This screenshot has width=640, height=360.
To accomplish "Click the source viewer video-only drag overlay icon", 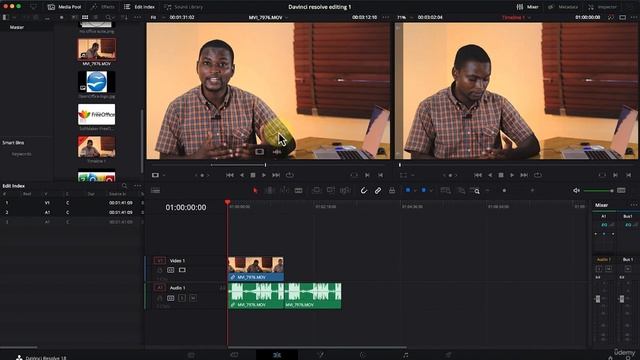I will (260, 152).
